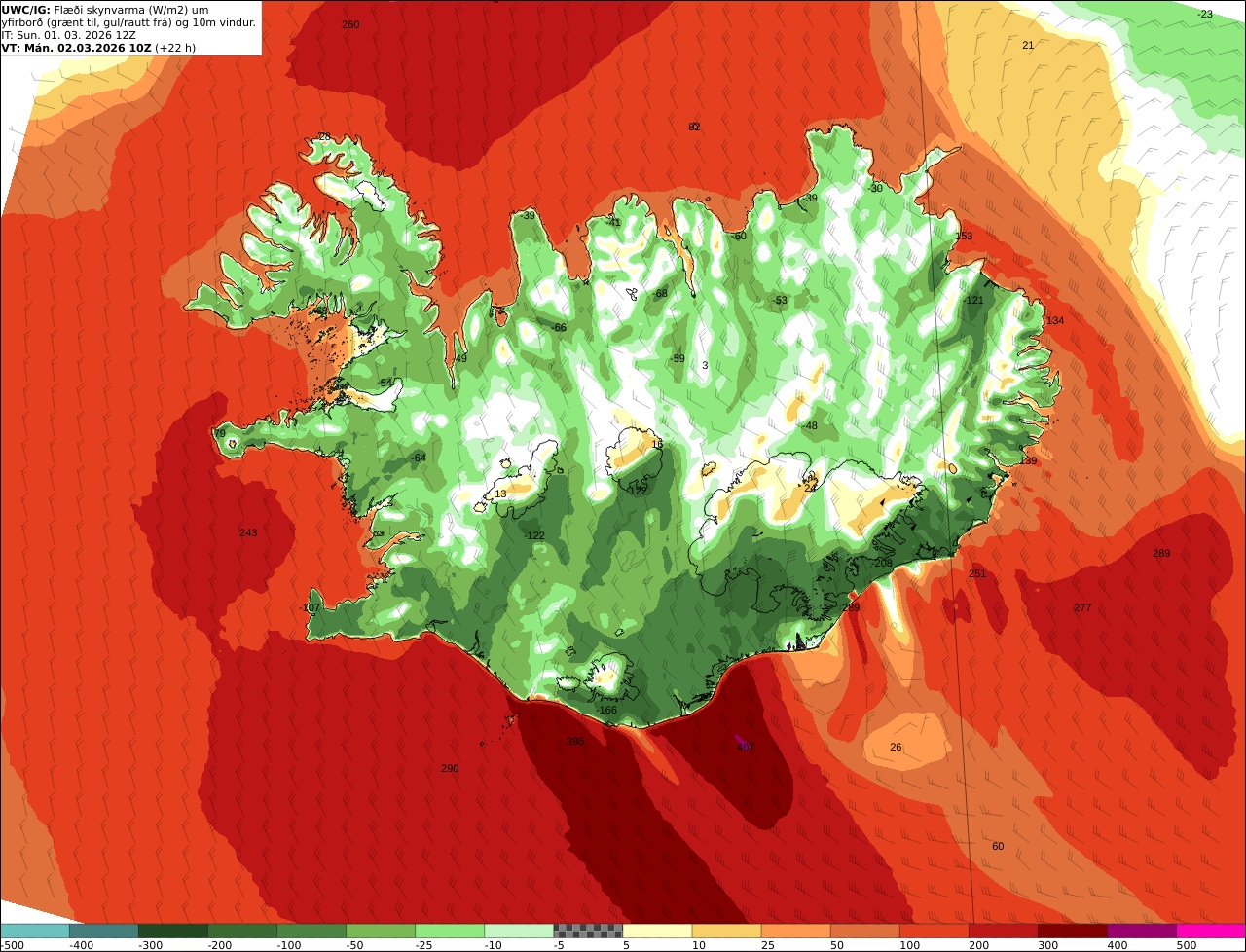1246x952 pixels.
Task: Select the value 68 in north Iceland
Action: tap(661, 293)
